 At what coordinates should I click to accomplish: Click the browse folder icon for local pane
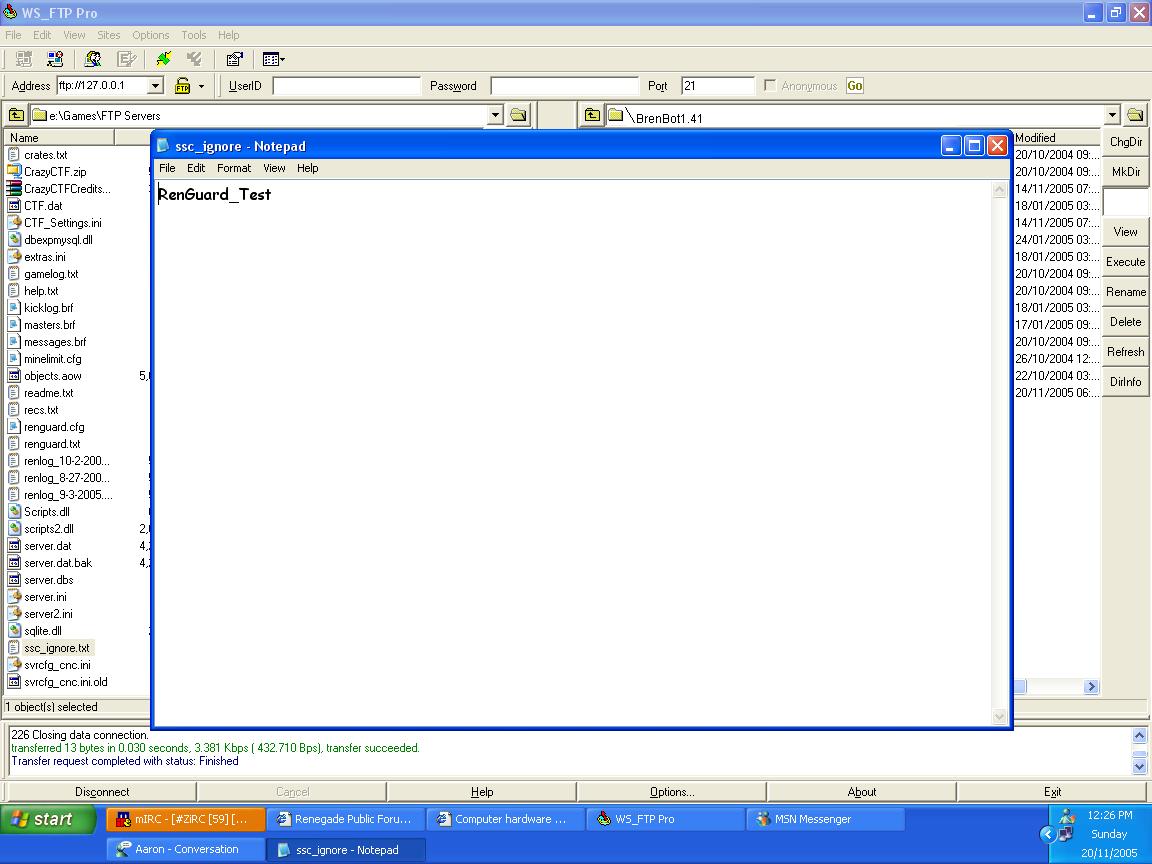pos(518,115)
